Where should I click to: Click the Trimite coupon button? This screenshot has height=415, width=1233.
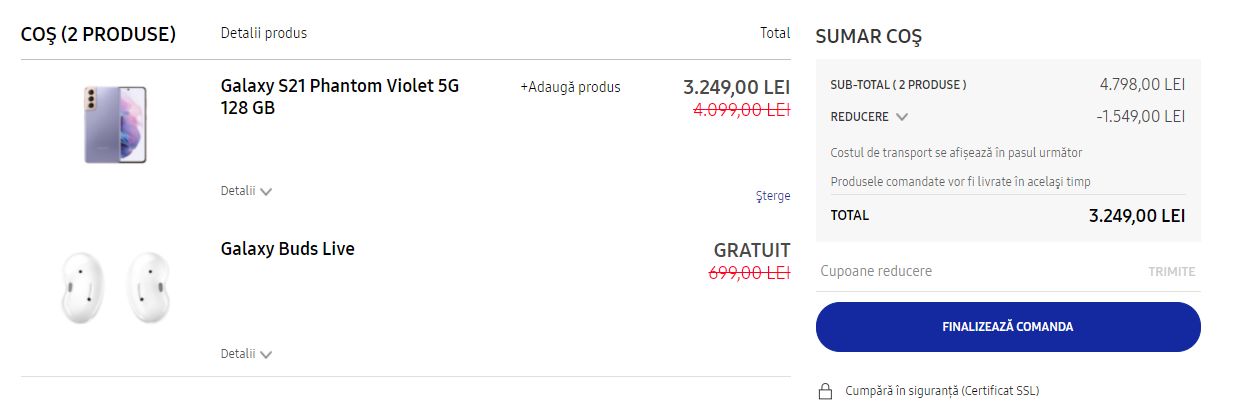pyautogui.click(x=1171, y=272)
